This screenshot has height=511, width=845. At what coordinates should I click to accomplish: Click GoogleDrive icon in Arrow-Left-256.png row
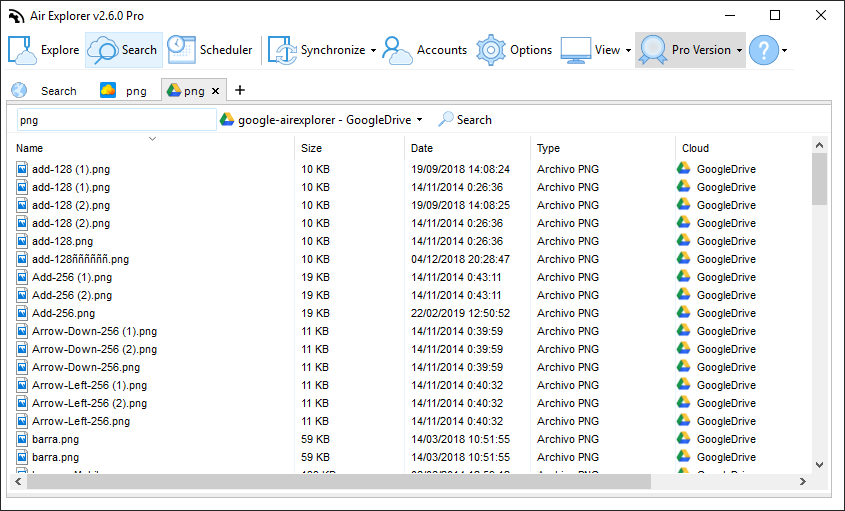coord(684,420)
